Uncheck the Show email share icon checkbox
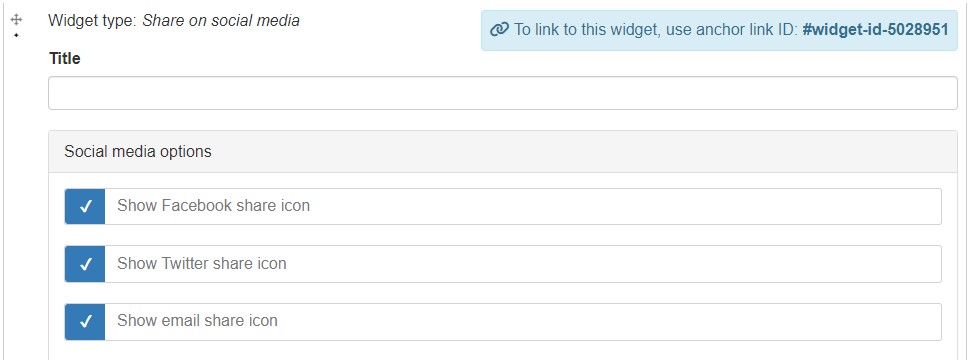Screen dimensions: 972x360 pos(85,321)
